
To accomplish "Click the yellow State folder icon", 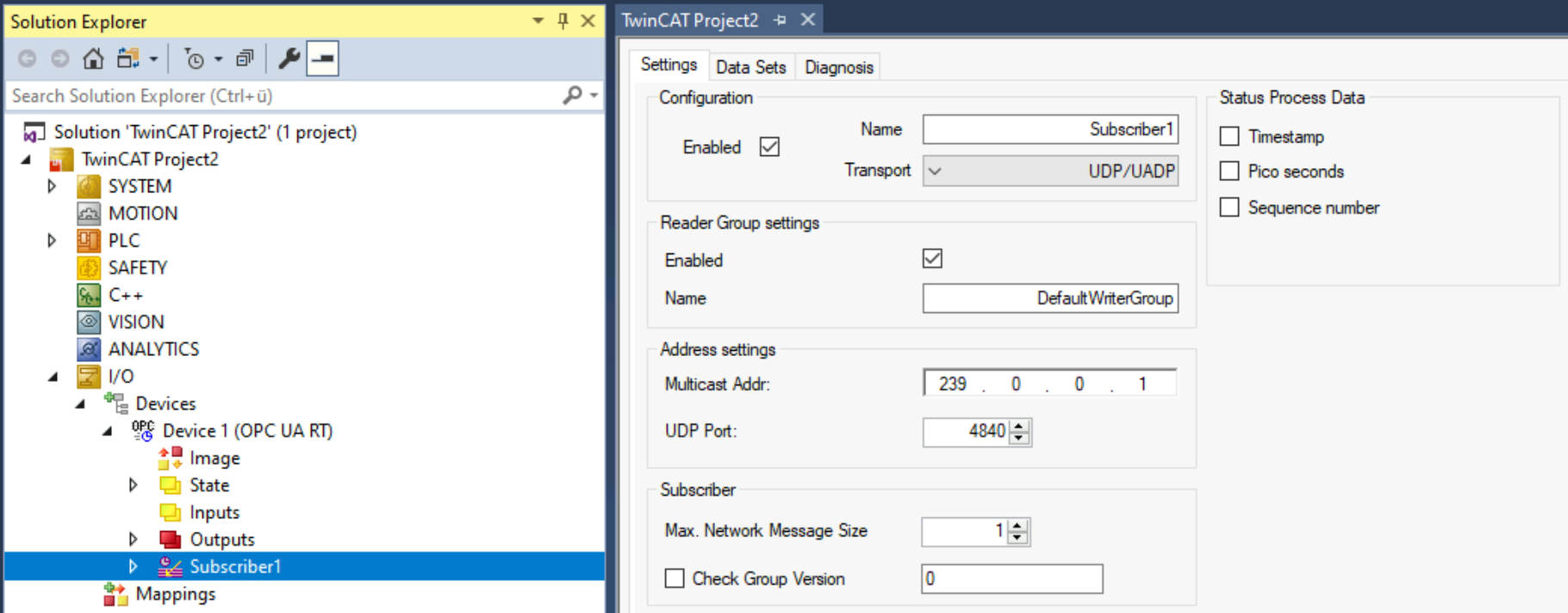I will tap(171, 485).
